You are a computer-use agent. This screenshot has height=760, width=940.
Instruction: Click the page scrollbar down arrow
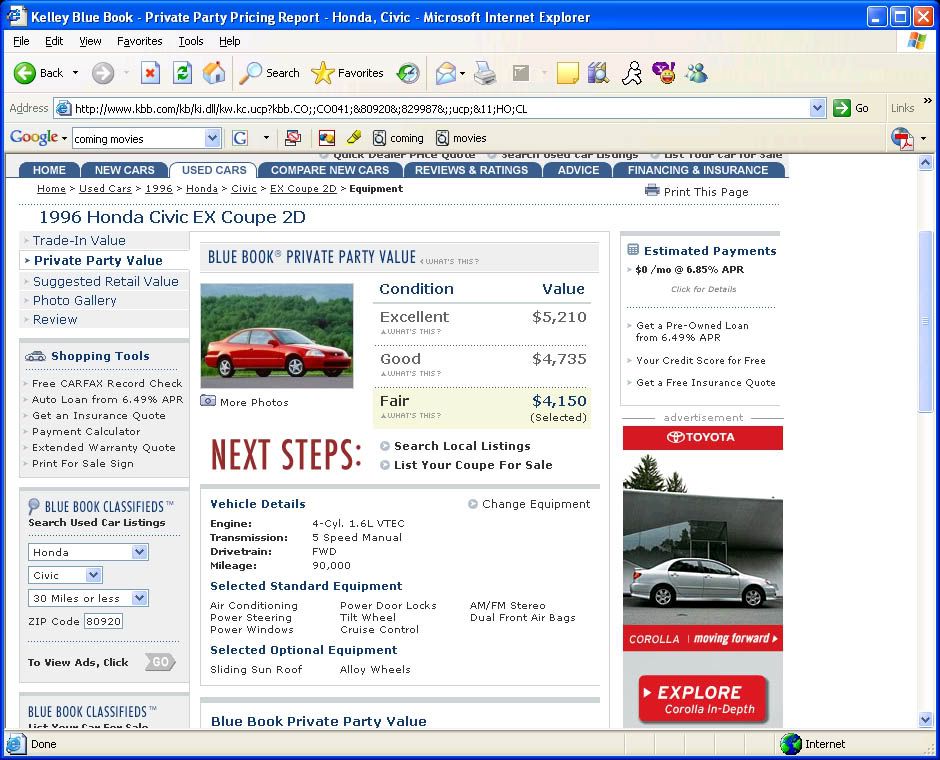pos(926,719)
